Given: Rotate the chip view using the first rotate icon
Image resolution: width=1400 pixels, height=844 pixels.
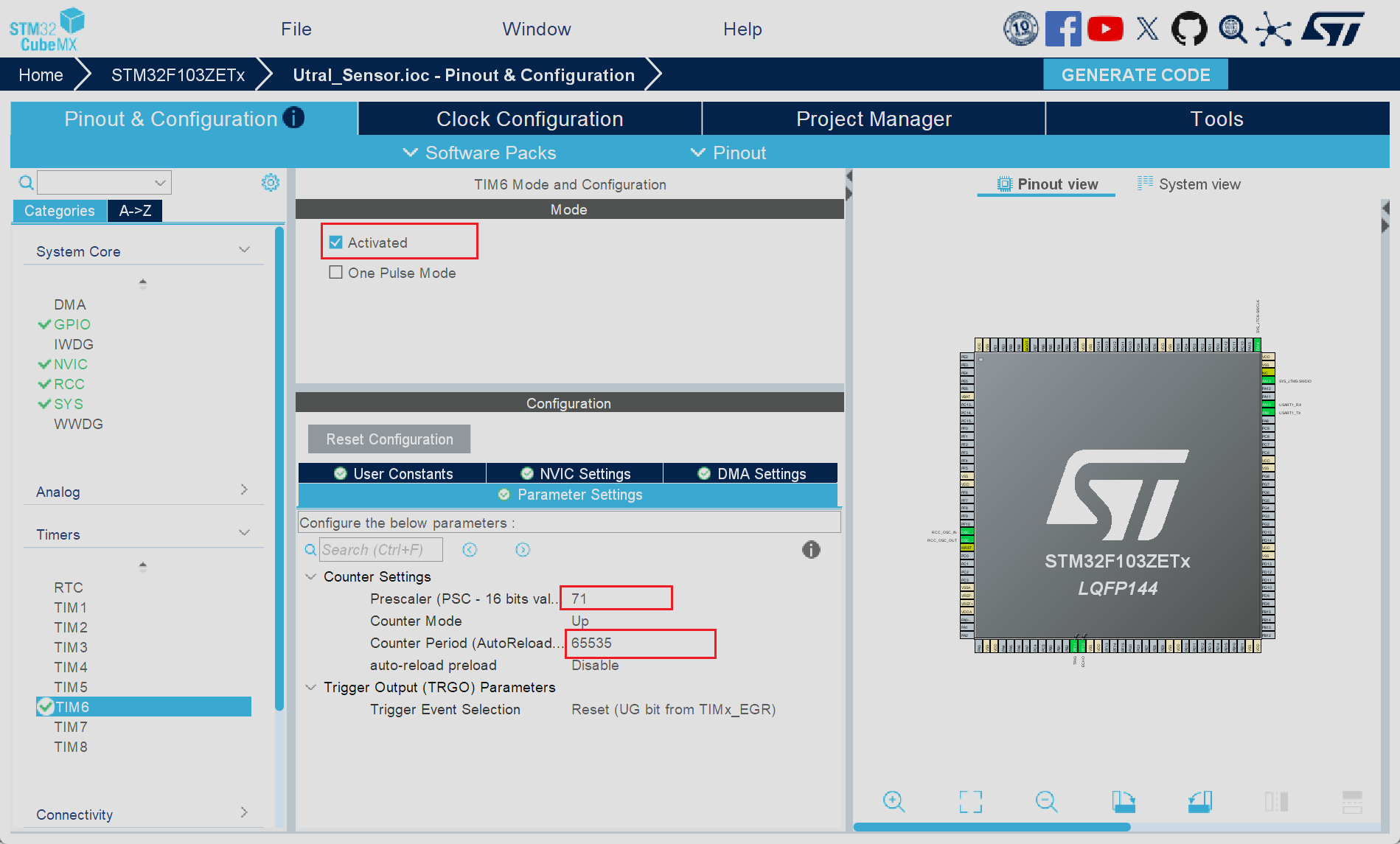Looking at the screenshot, I should pos(1124,801).
